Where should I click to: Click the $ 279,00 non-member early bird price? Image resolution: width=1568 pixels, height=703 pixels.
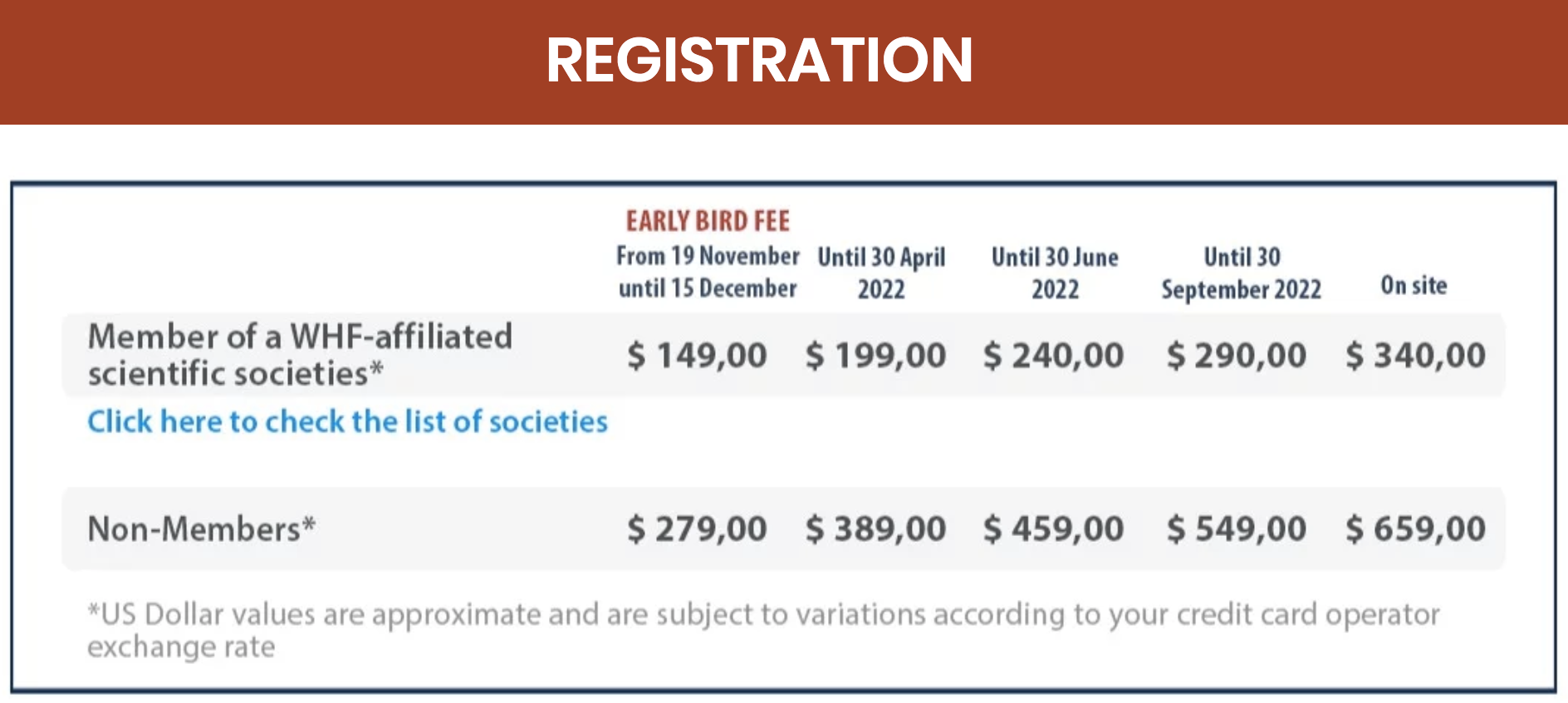[697, 528]
